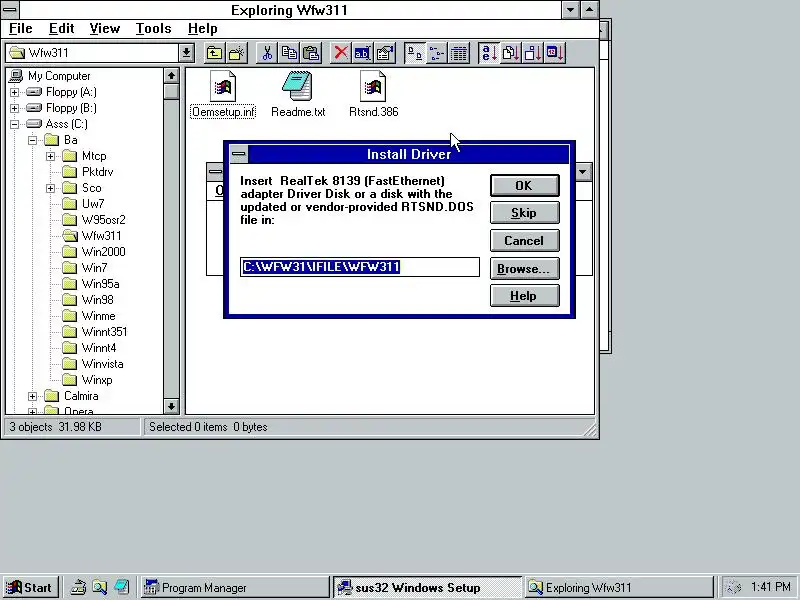Screen dimensions: 800x600
Task: Sort files by size icon
Action: tap(533, 53)
